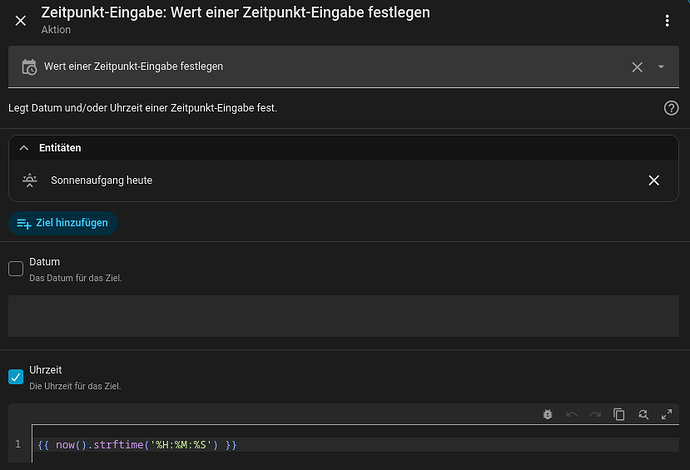
Task: Disable the Uhrzeit checkbox
Action: 16,377
